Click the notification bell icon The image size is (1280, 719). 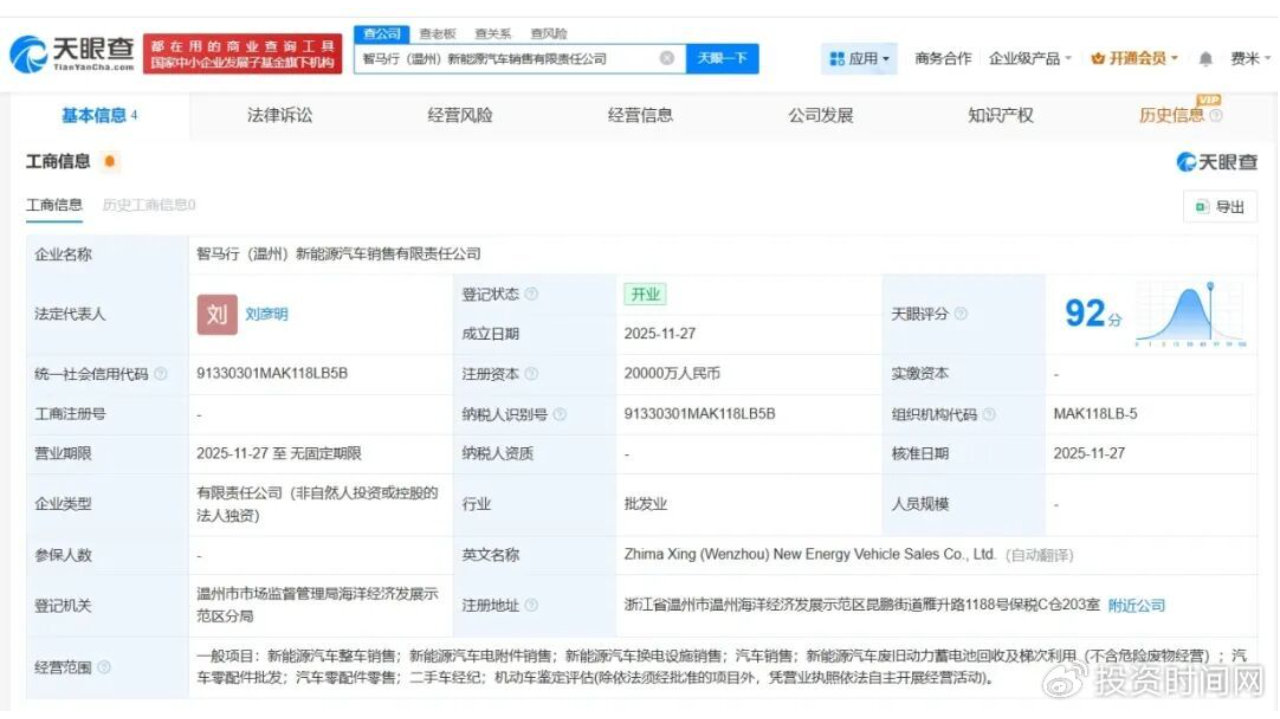[x=1205, y=59]
